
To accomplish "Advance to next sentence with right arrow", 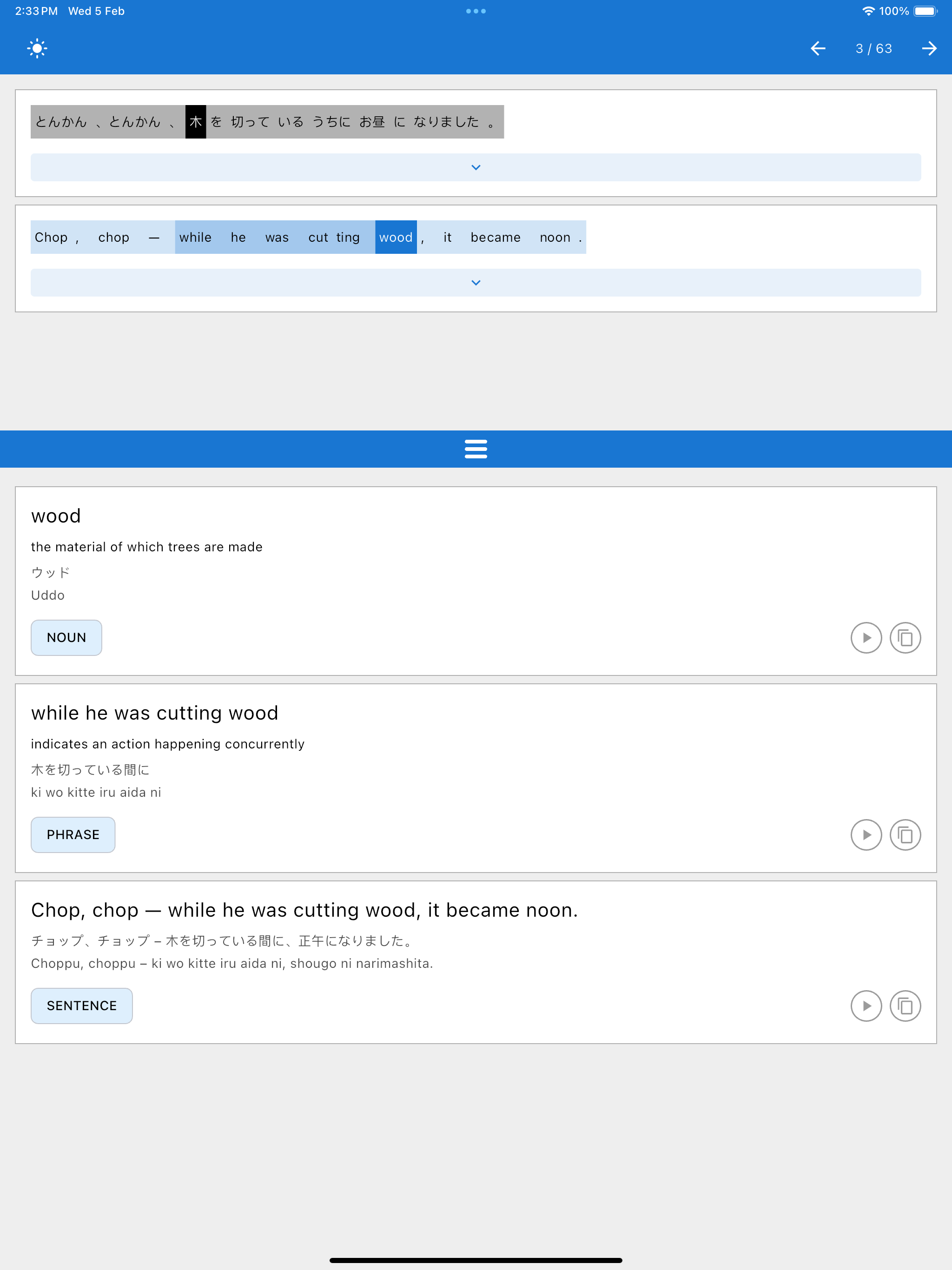I will 929,48.
